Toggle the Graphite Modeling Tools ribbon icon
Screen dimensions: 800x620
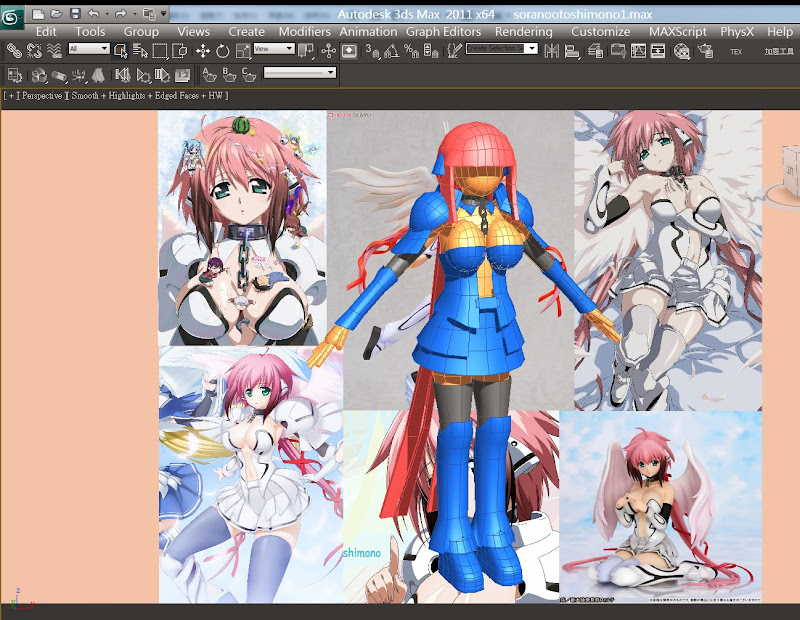click(618, 51)
